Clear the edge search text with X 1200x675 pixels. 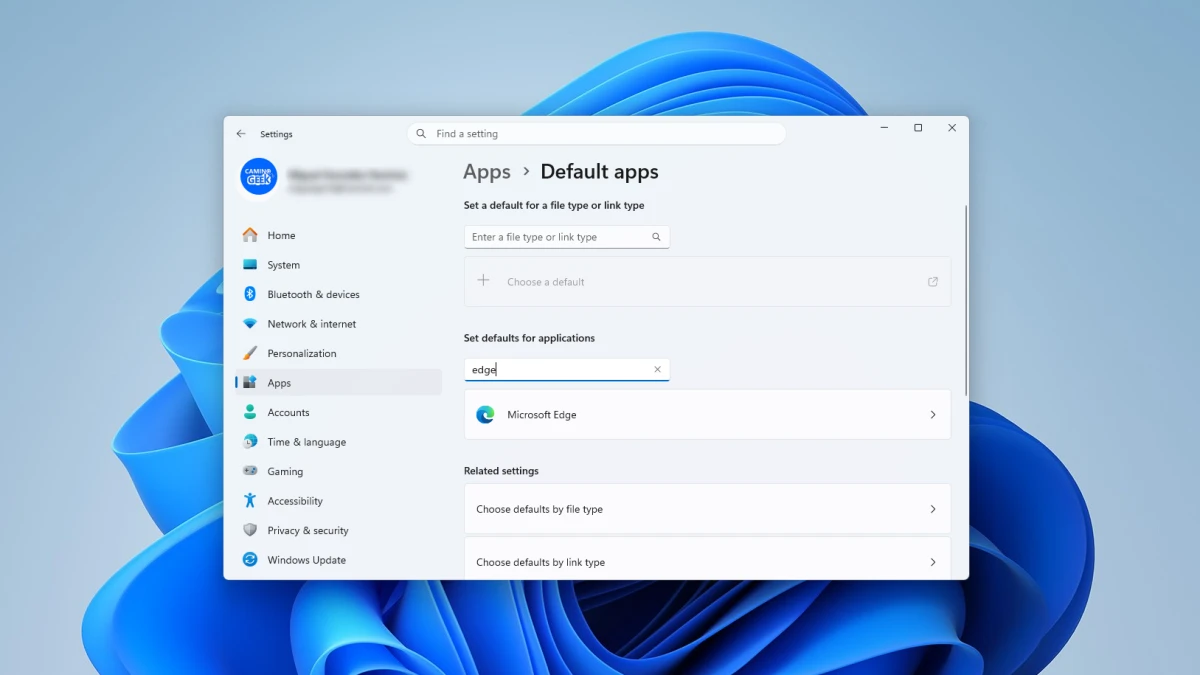[657, 369]
